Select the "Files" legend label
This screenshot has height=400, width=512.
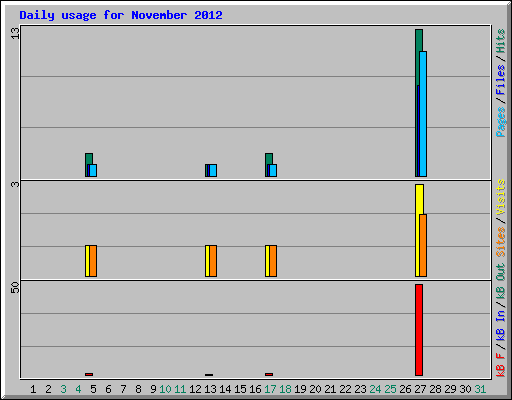coord(500,80)
